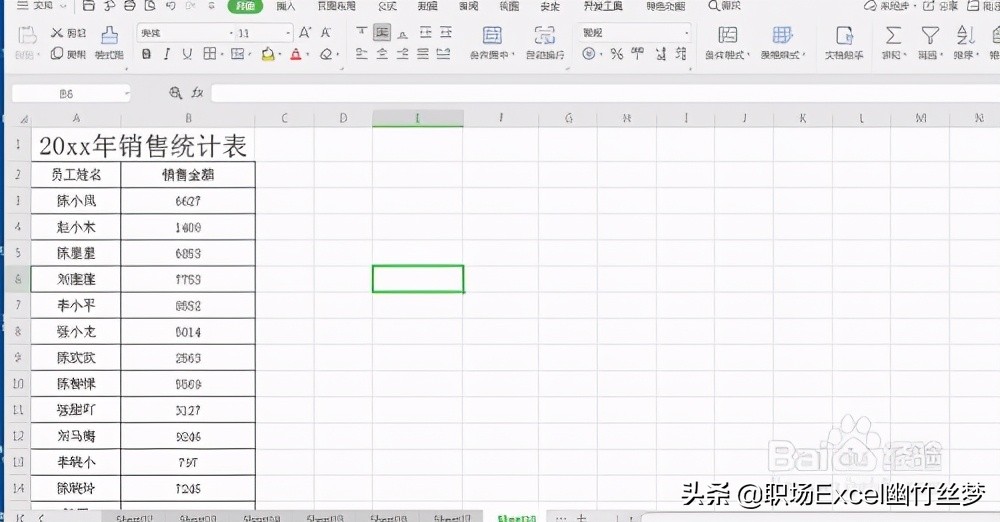The image size is (1000, 522).
Task: Click the Merge and Center icon
Action: point(492,35)
